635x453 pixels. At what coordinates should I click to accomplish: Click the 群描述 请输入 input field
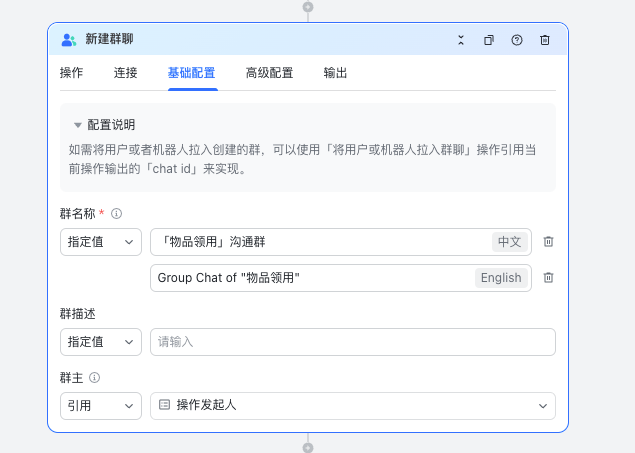pos(353,342)
